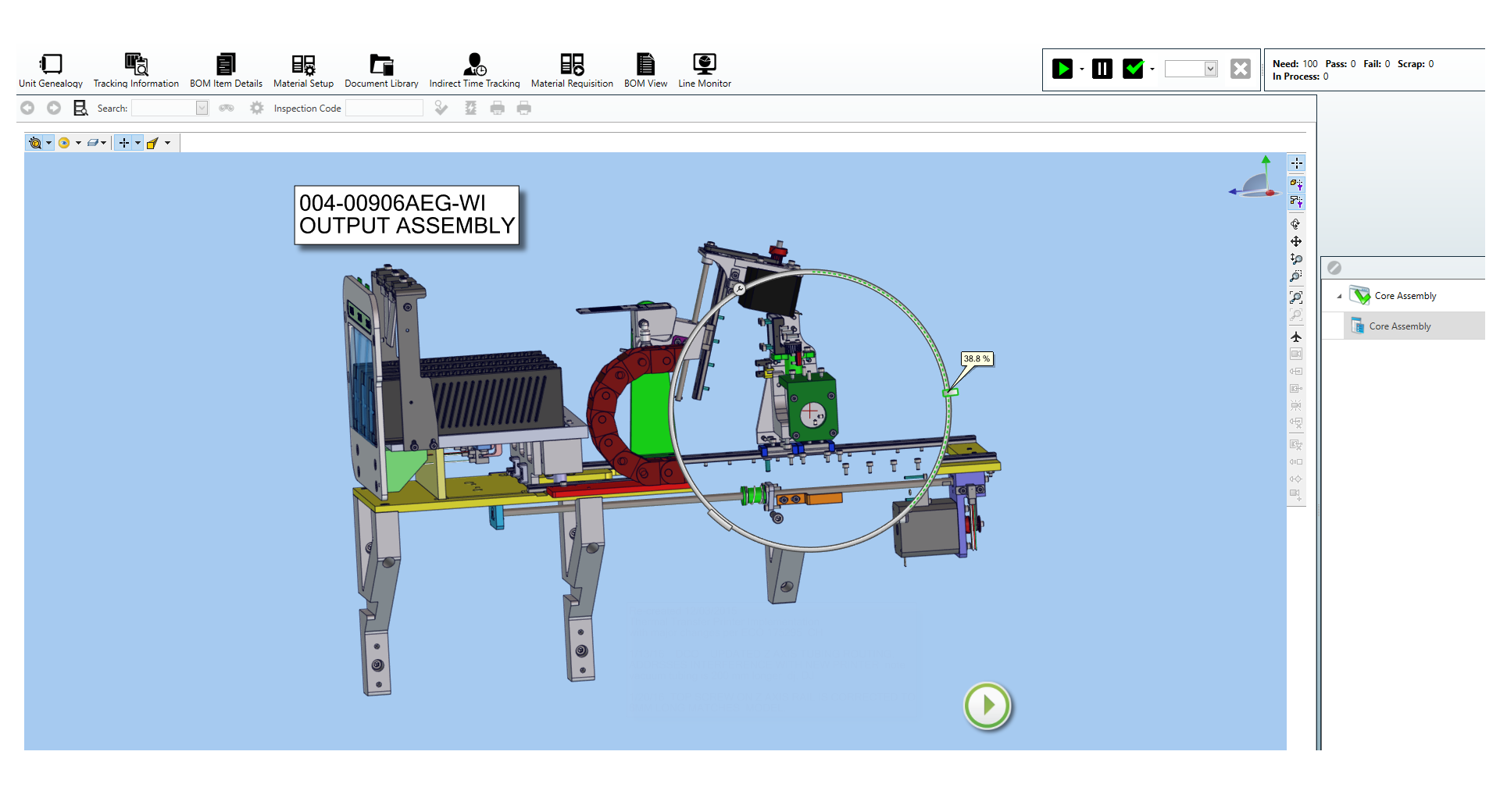
Task: Click the 38.8 % zoom callout label
Action: (977, 358)
